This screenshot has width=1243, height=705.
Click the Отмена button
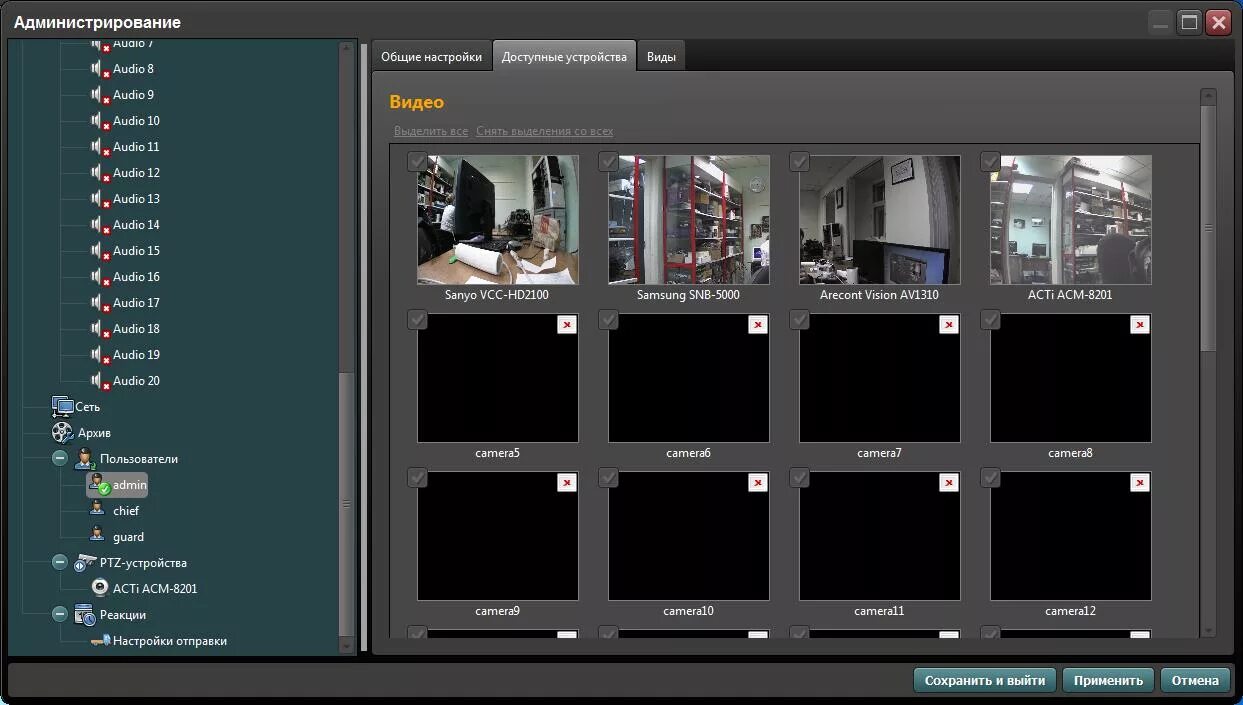point(1195,680)
